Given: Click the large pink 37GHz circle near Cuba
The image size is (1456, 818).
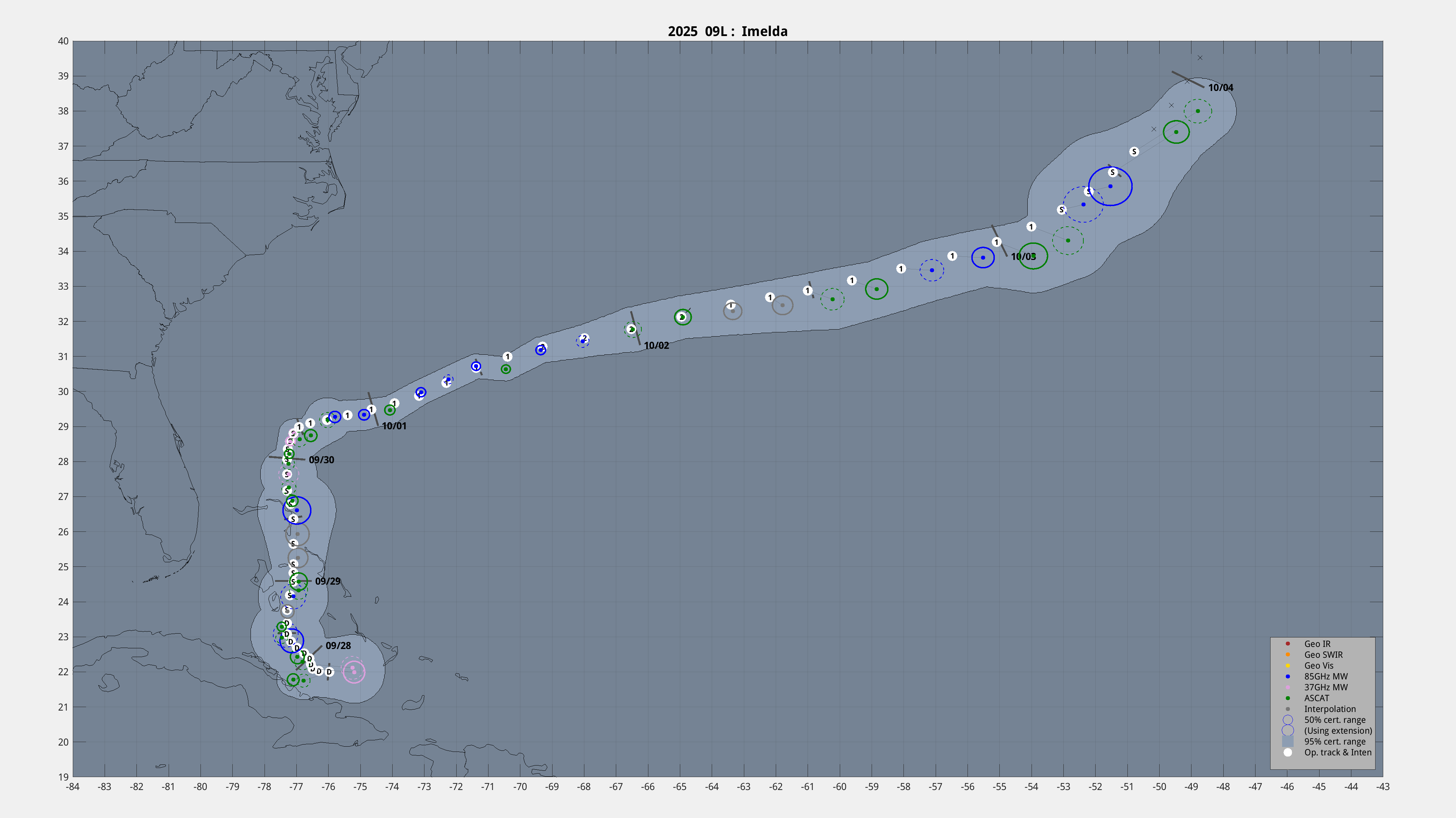Looking at the screenshot, I should [354, 672].
